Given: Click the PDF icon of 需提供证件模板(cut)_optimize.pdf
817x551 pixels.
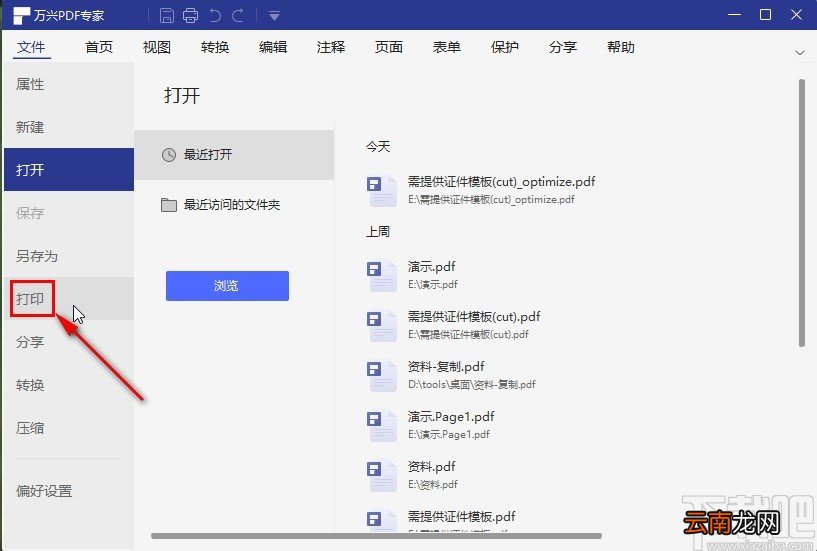Looking at the screenshot, I should [x=382, y=190].
